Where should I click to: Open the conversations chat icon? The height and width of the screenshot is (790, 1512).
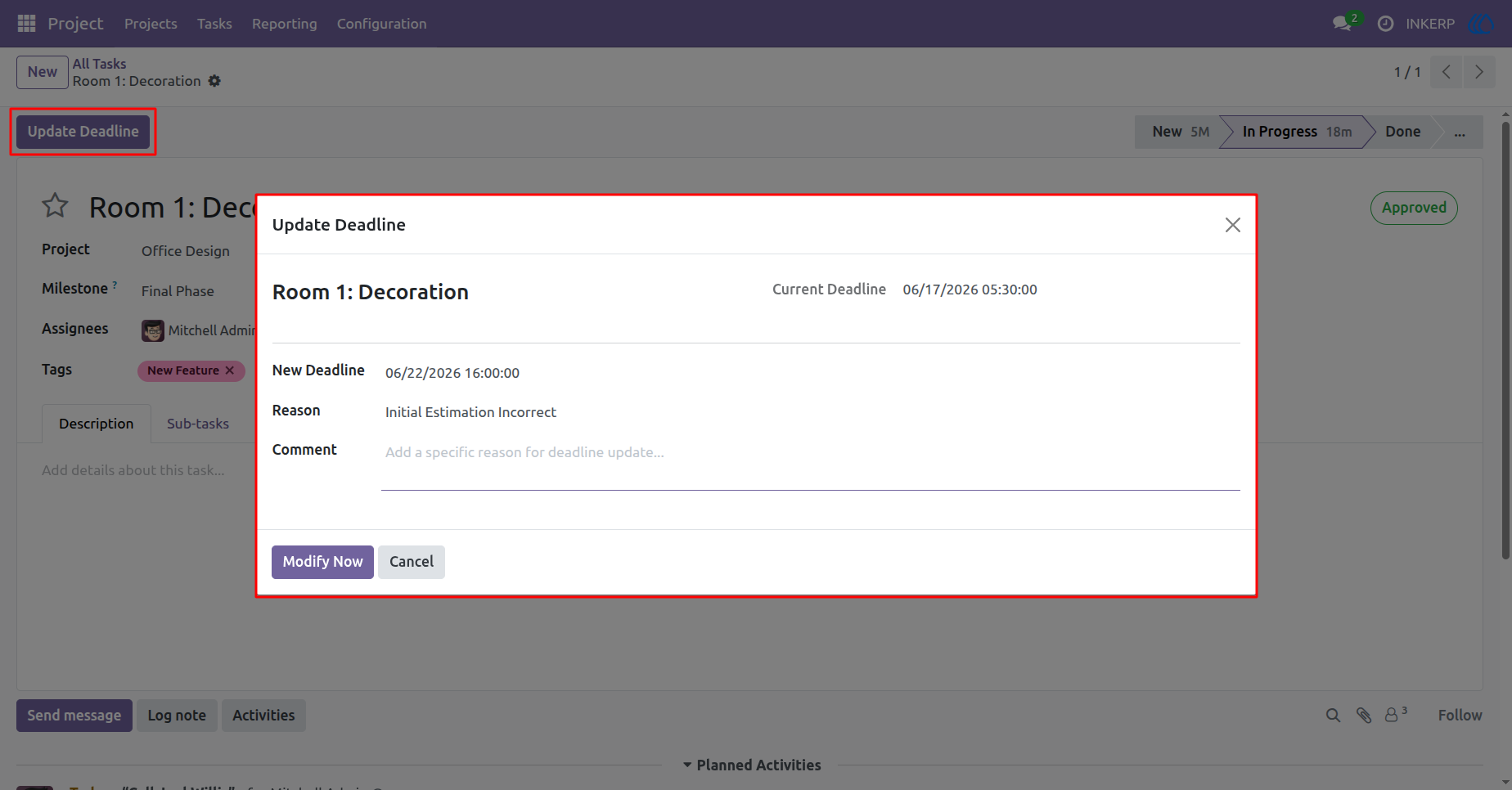click(1342, 24)
